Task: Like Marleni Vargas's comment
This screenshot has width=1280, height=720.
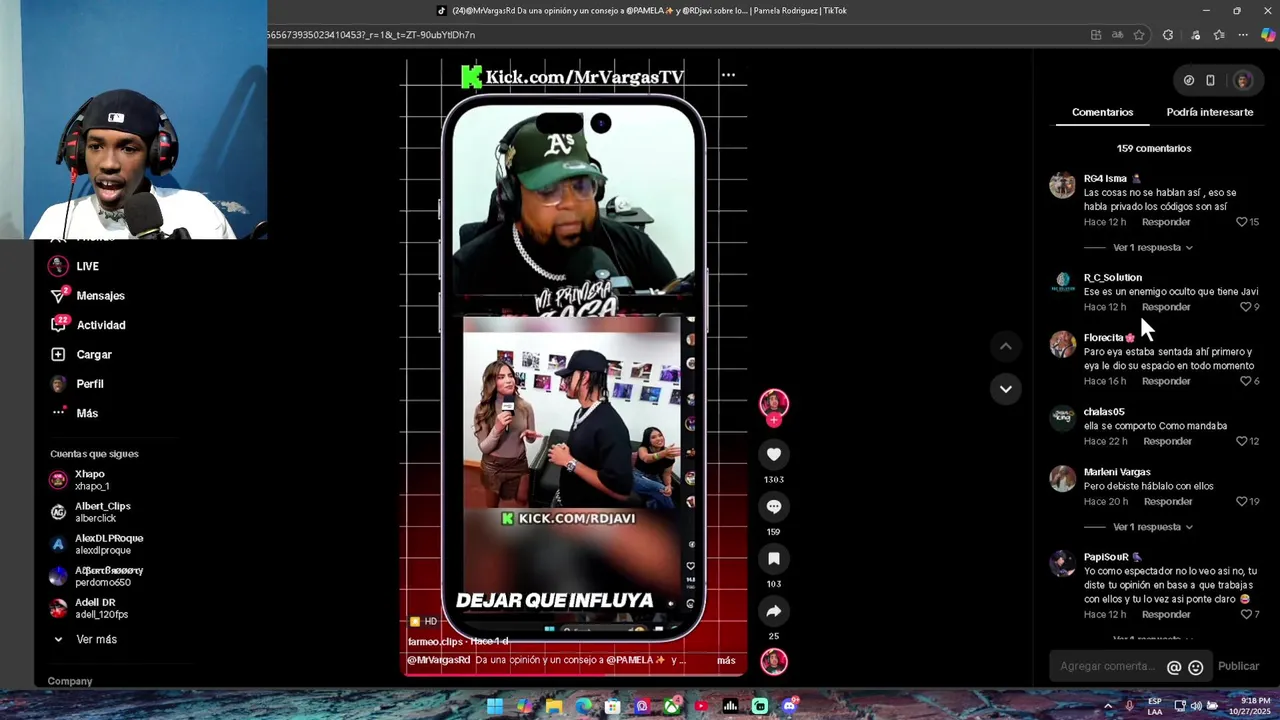Action: 1242,501
